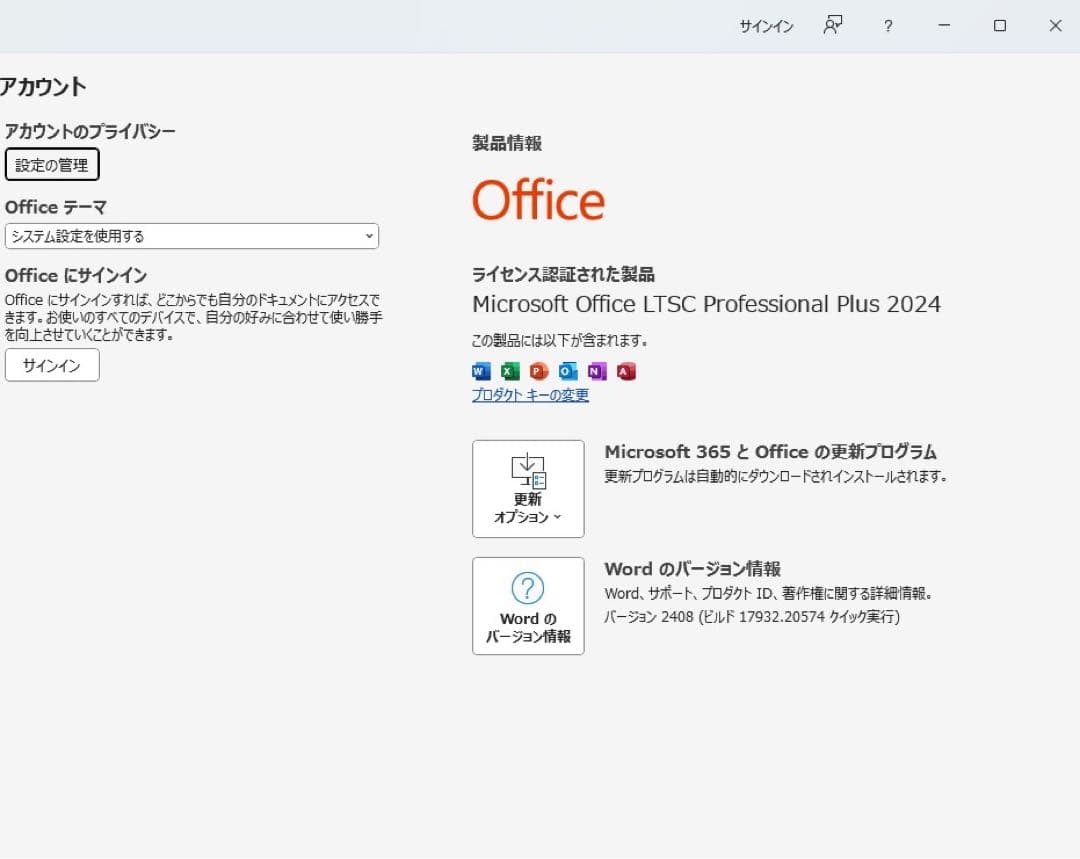The height and width of the screenshot is (859, 1080).
Task: Open the help menu via the ? icon
Action: [888, 26]
